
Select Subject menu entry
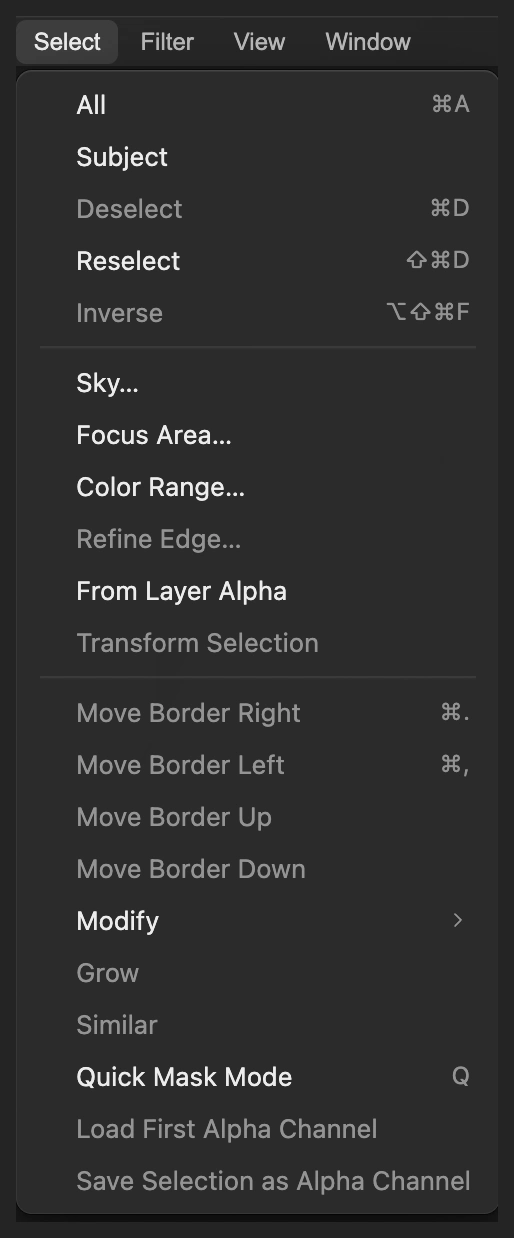click(x=257, y=157)
